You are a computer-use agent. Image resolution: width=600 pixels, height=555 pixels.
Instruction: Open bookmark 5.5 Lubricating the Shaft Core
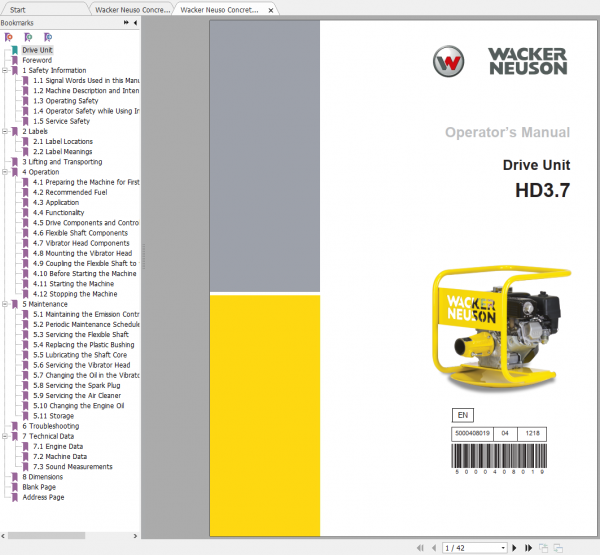click(80, 355)
